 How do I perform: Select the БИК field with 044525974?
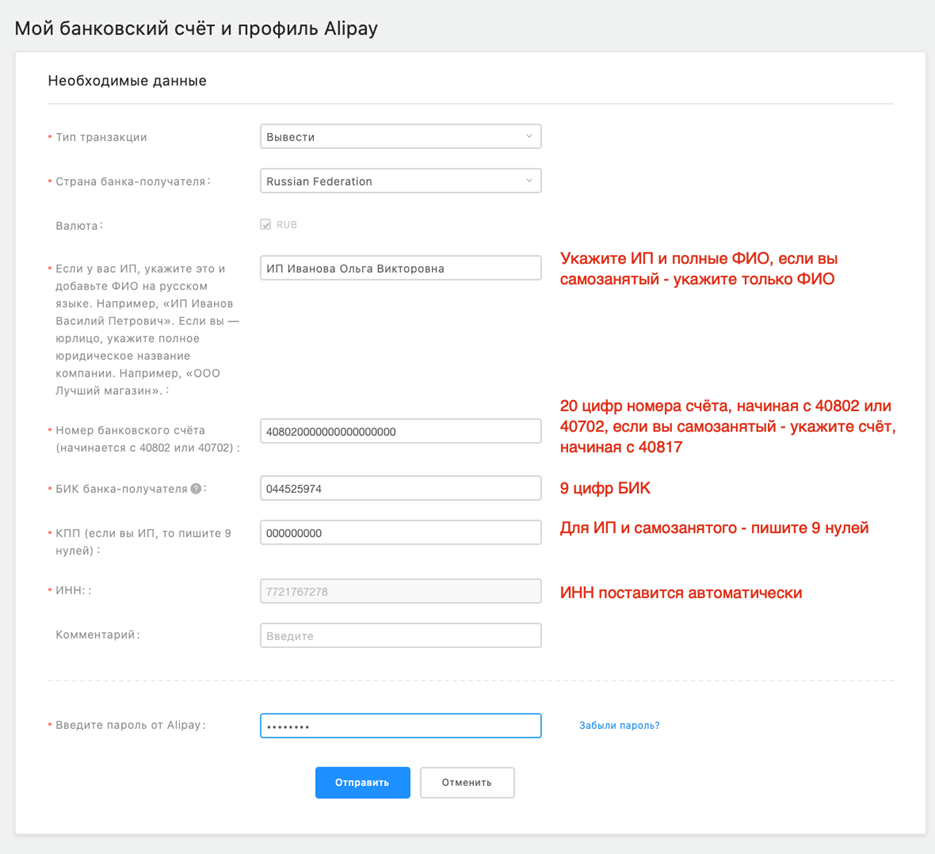[400, 489]
